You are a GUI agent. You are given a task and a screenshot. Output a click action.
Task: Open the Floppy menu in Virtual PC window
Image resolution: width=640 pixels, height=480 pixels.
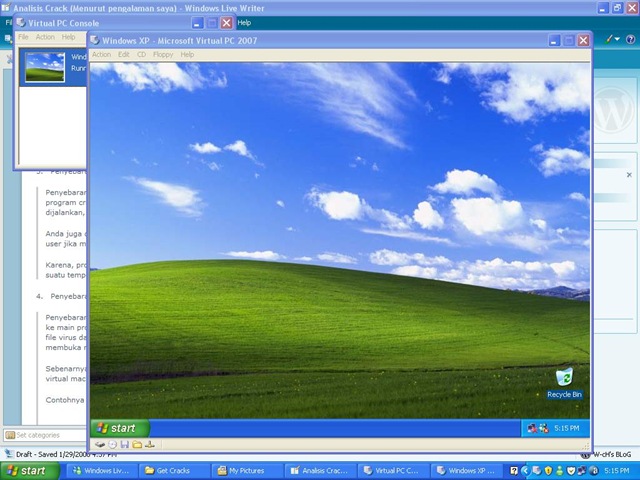[x=162, y=55]
